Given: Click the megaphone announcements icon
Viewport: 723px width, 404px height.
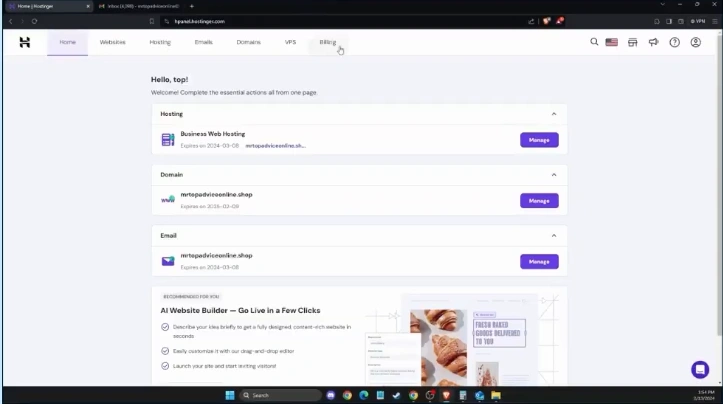Looking at the screenshot, I should (653, 42).
